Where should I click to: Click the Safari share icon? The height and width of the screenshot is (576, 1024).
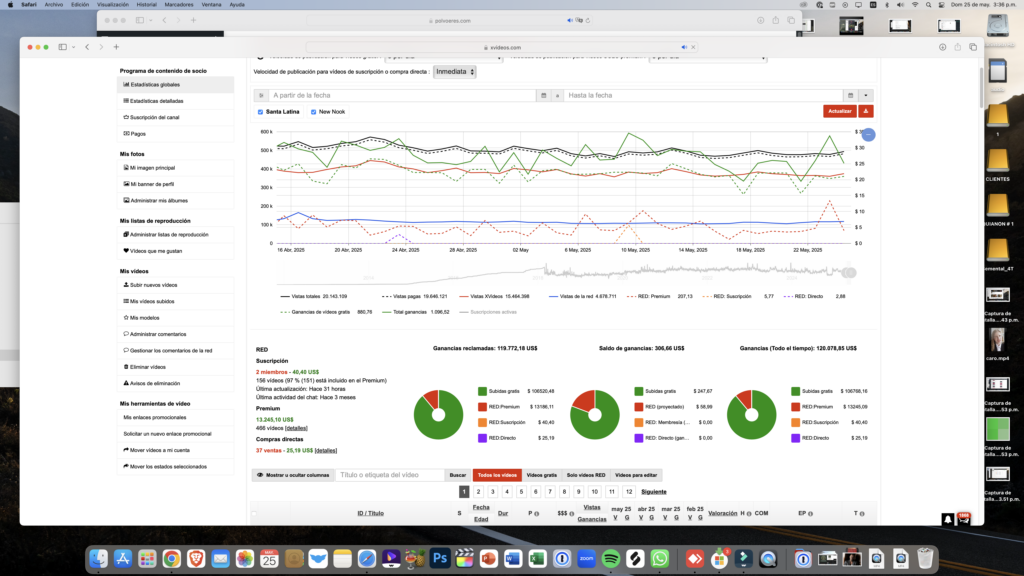tap(957, 47)
